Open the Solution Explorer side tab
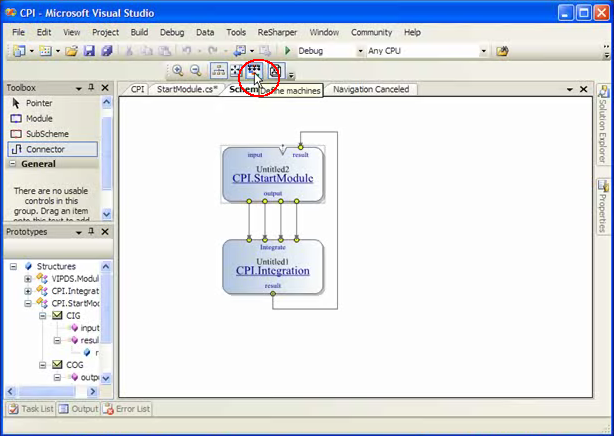 (x=603, y=124)
